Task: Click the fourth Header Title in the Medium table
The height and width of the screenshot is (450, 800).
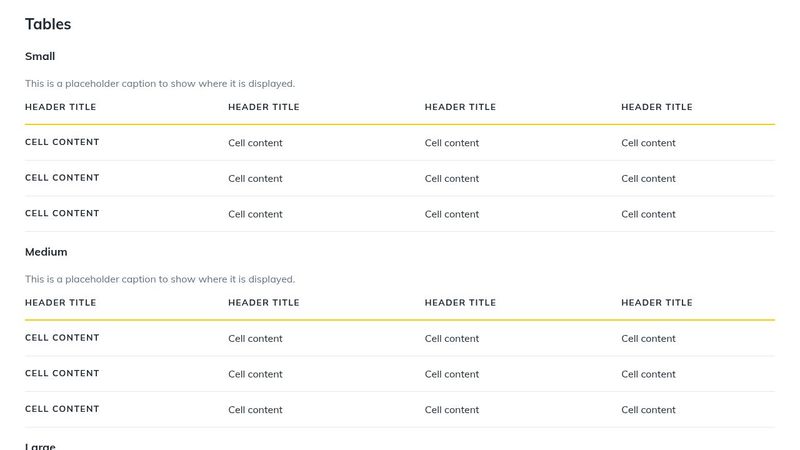Action: click(x=657, y=303)
